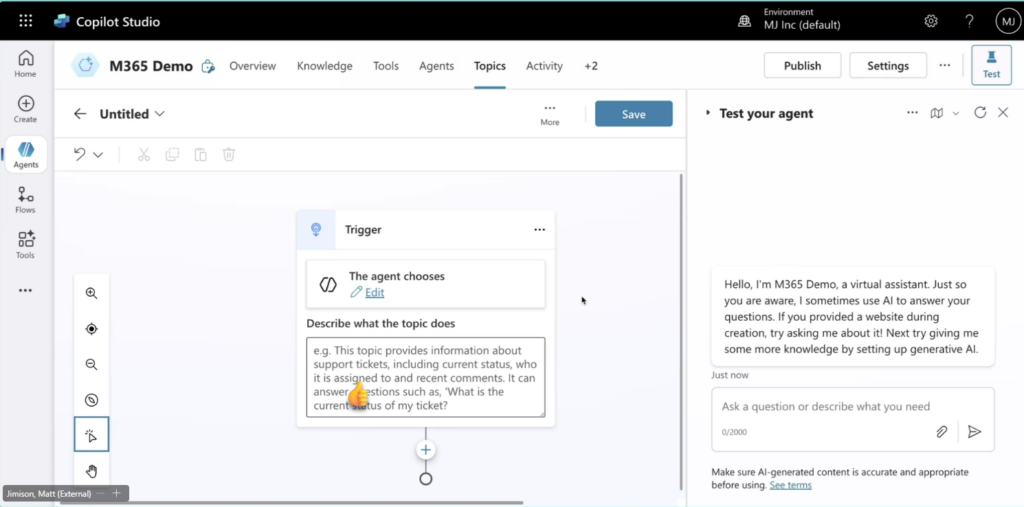Switch to the Overview tab
1024x507 pixels.
pyautogui.click(x=253, y=66)
